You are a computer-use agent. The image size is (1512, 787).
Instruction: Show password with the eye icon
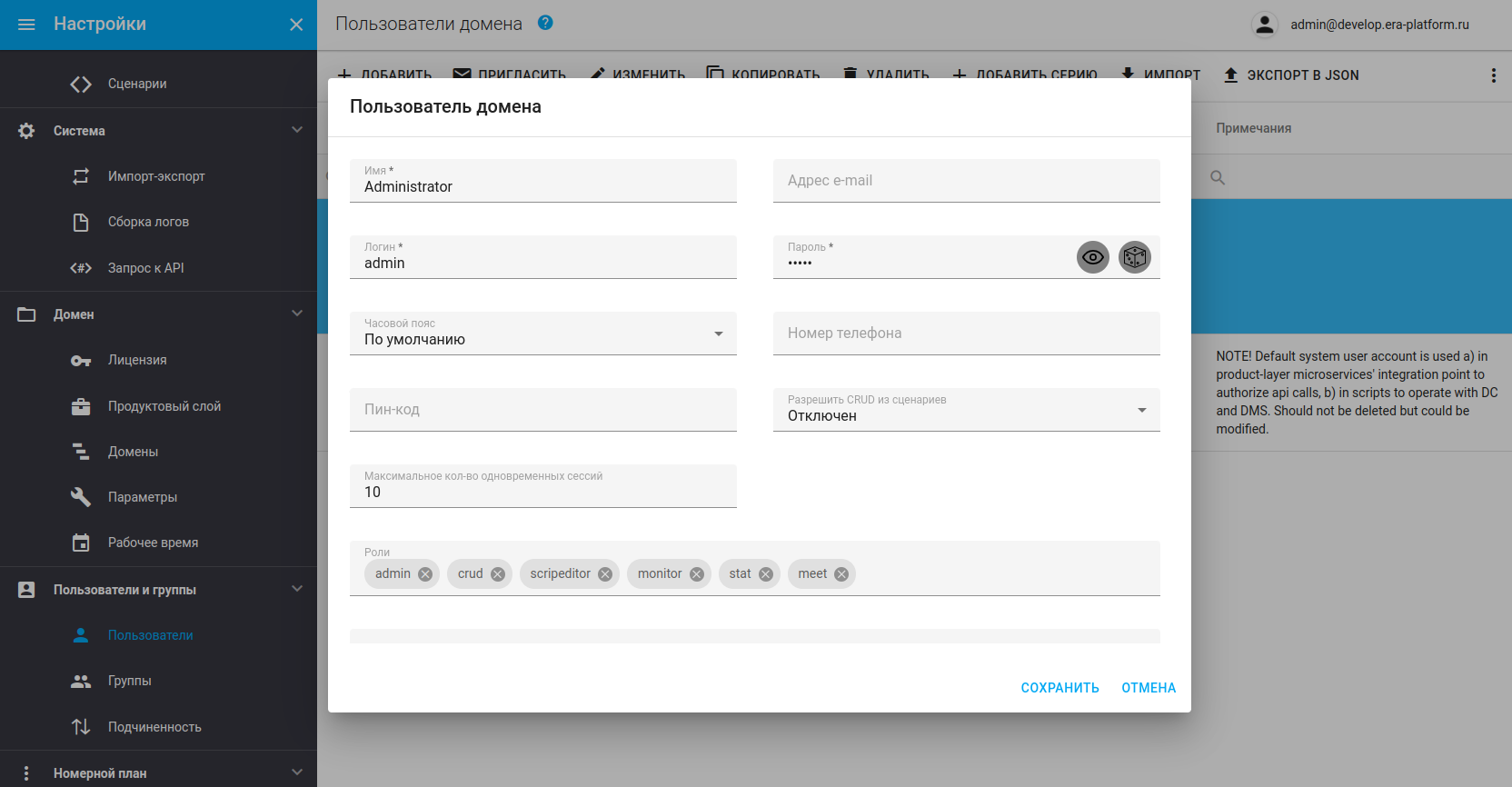pyautogui.click(x=1093, y=257)
